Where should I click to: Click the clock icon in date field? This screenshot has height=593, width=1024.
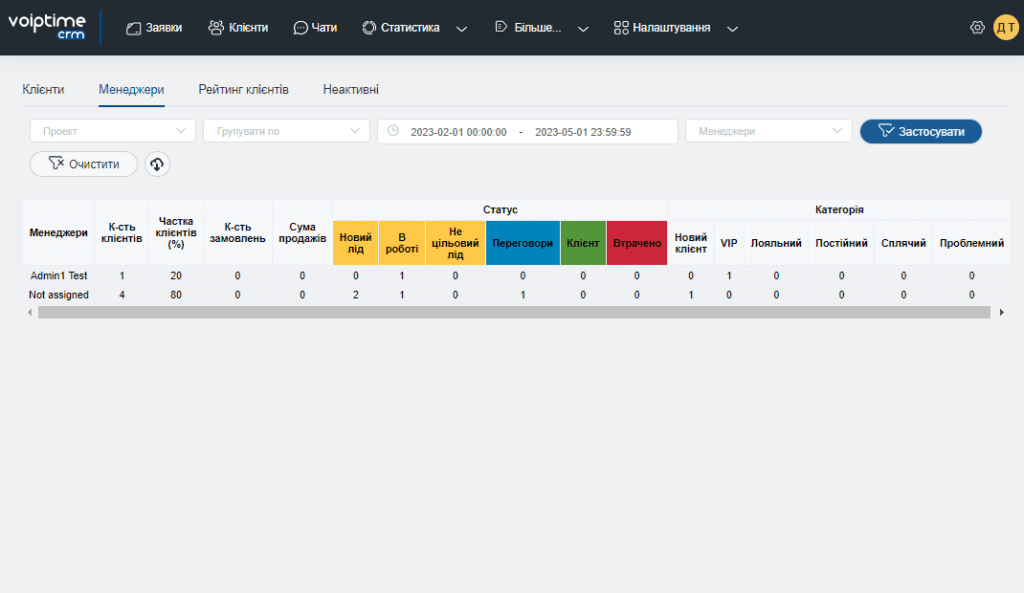(393, 131)
